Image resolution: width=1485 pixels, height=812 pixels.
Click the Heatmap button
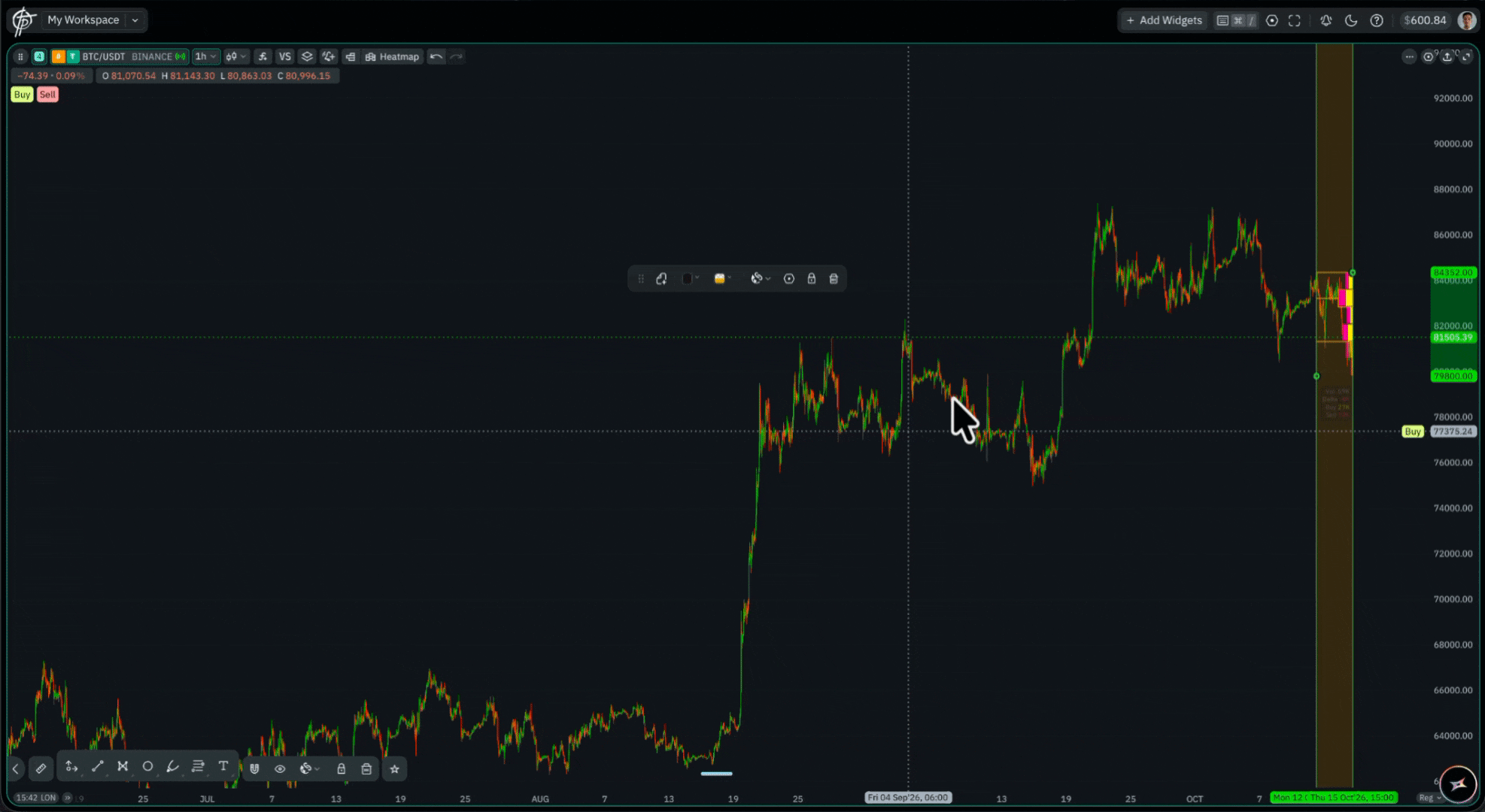pos(392,56)
